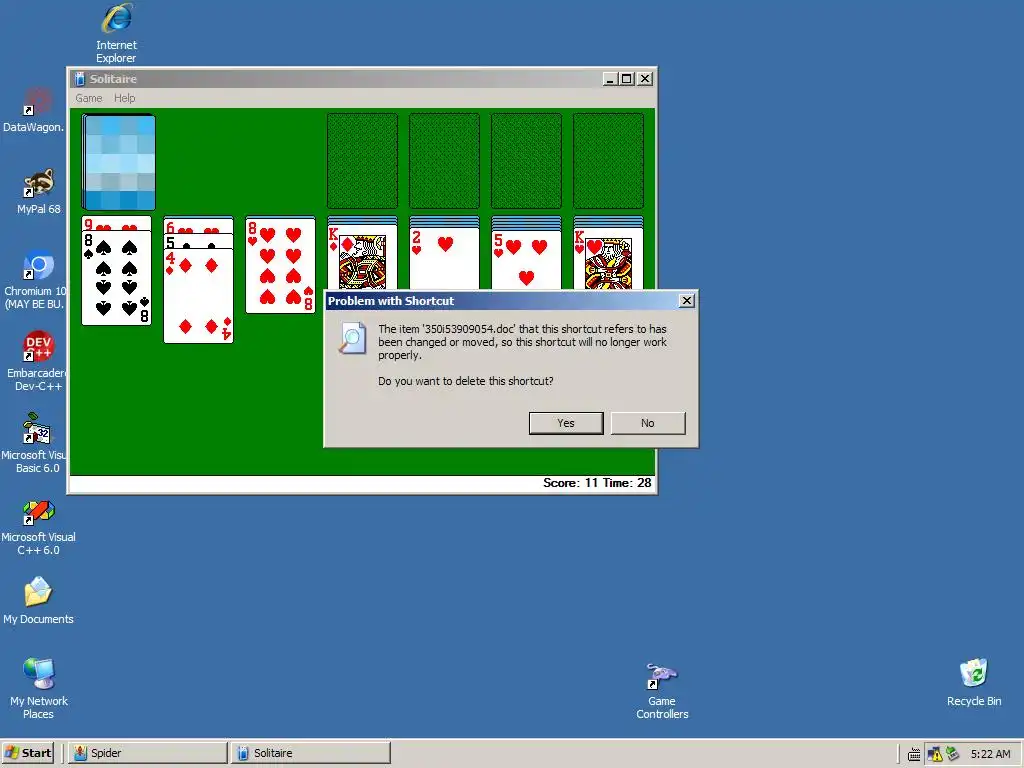Image resolution: width=1024 pixels, height=768 pixels.
Task: Select the 4 of diamonds card
Action: click(x=199, y=296)
